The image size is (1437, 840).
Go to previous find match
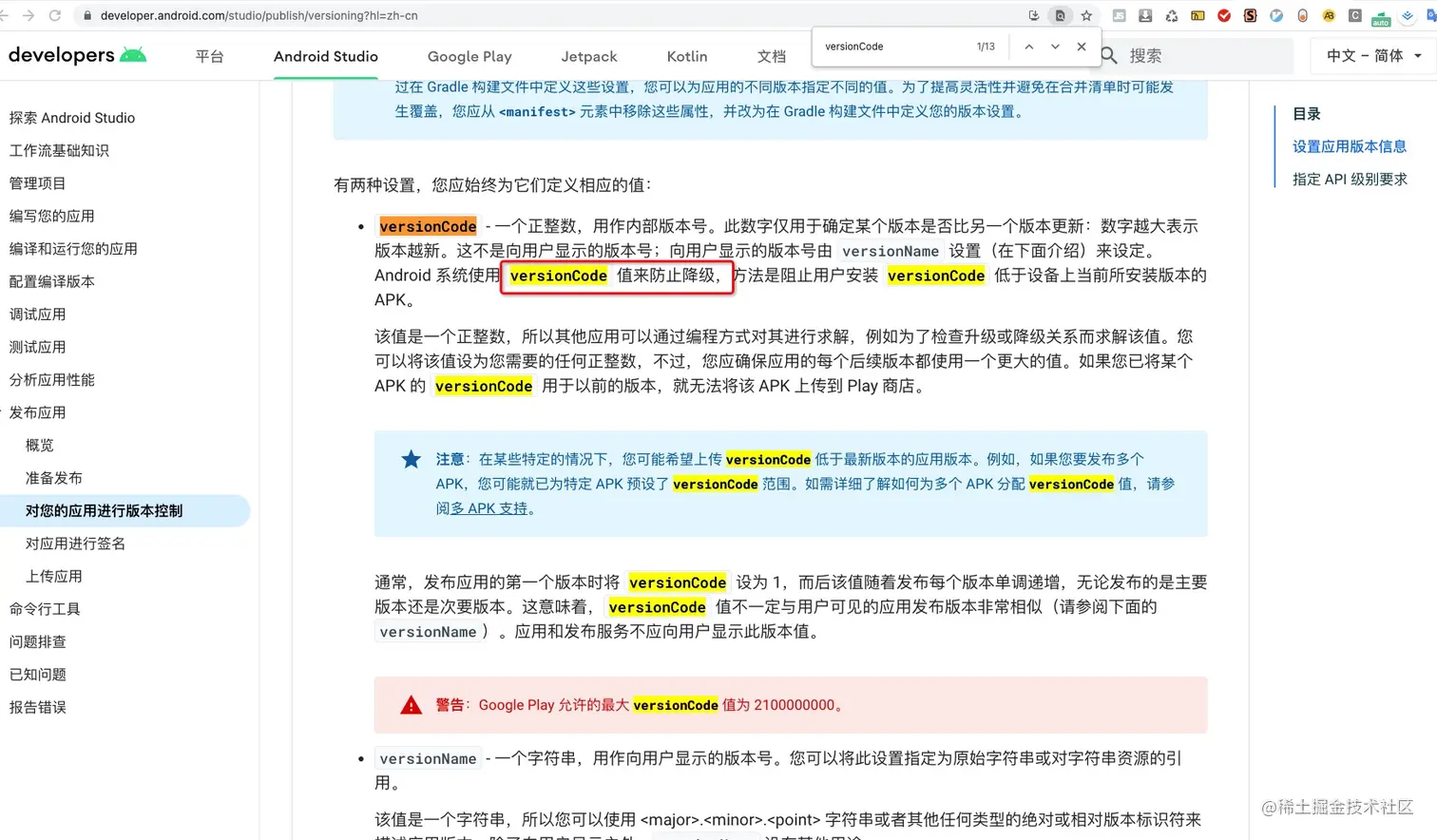pyautogui.click(x=1028, y=47)
